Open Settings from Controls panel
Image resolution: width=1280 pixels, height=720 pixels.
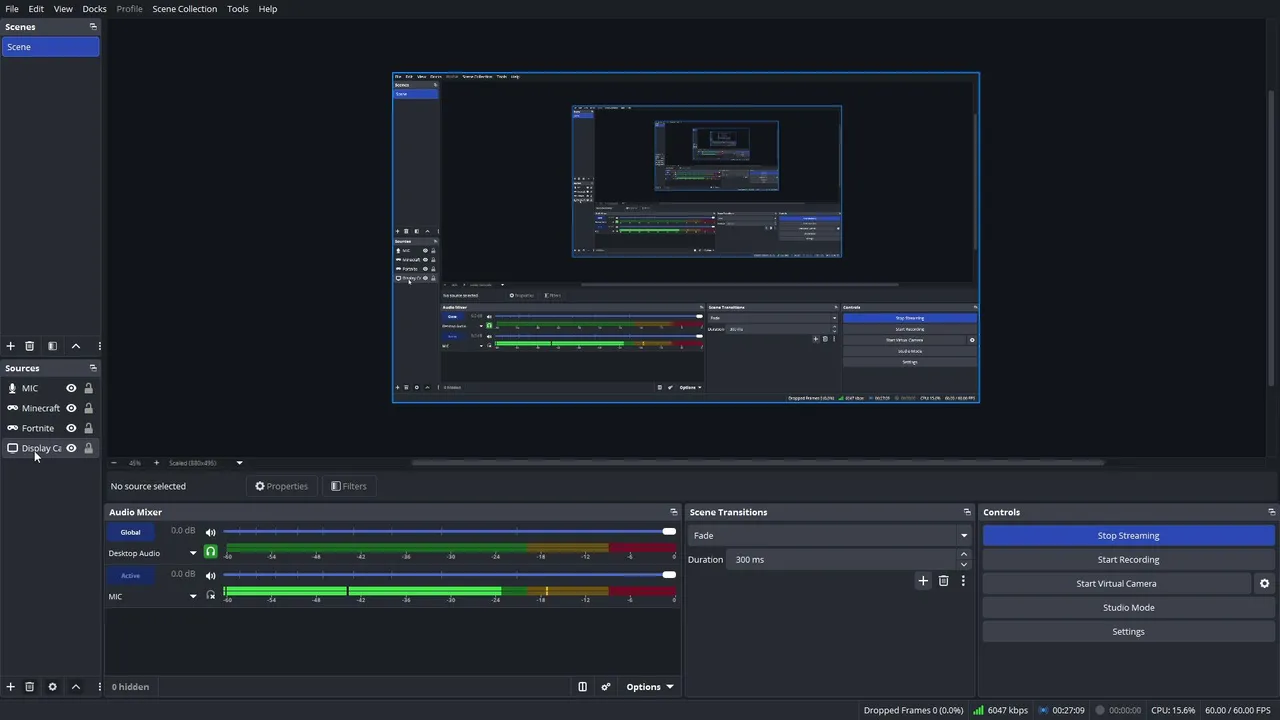(x=1128, y=632)
